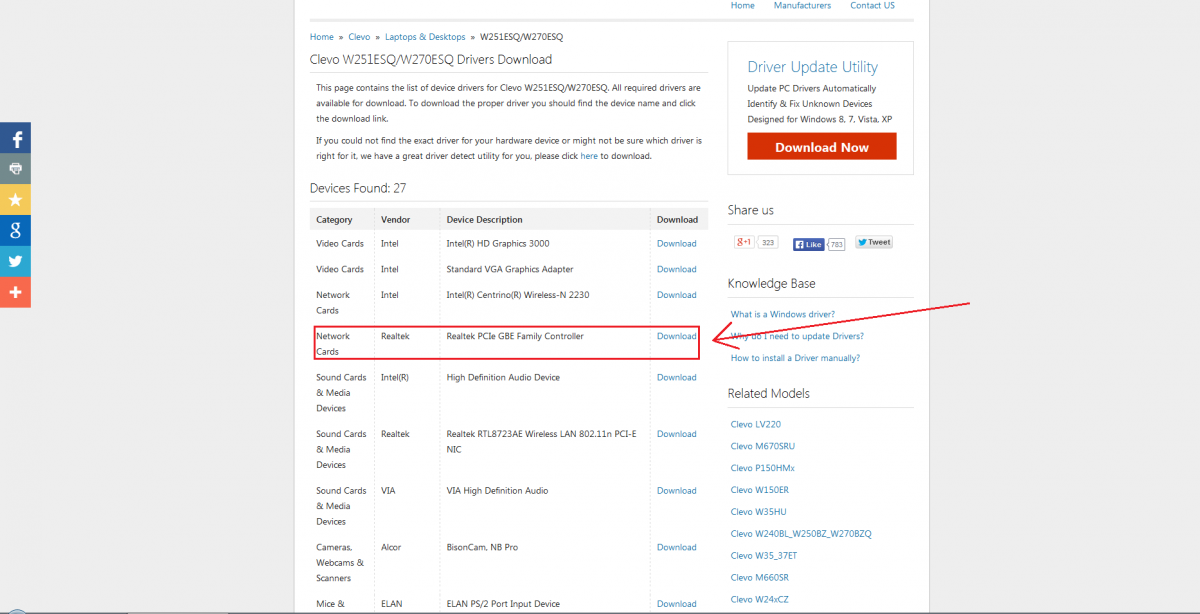Open related model Clevo W35_37ET
Viewport: 1200px width, 614px height.
764,555
